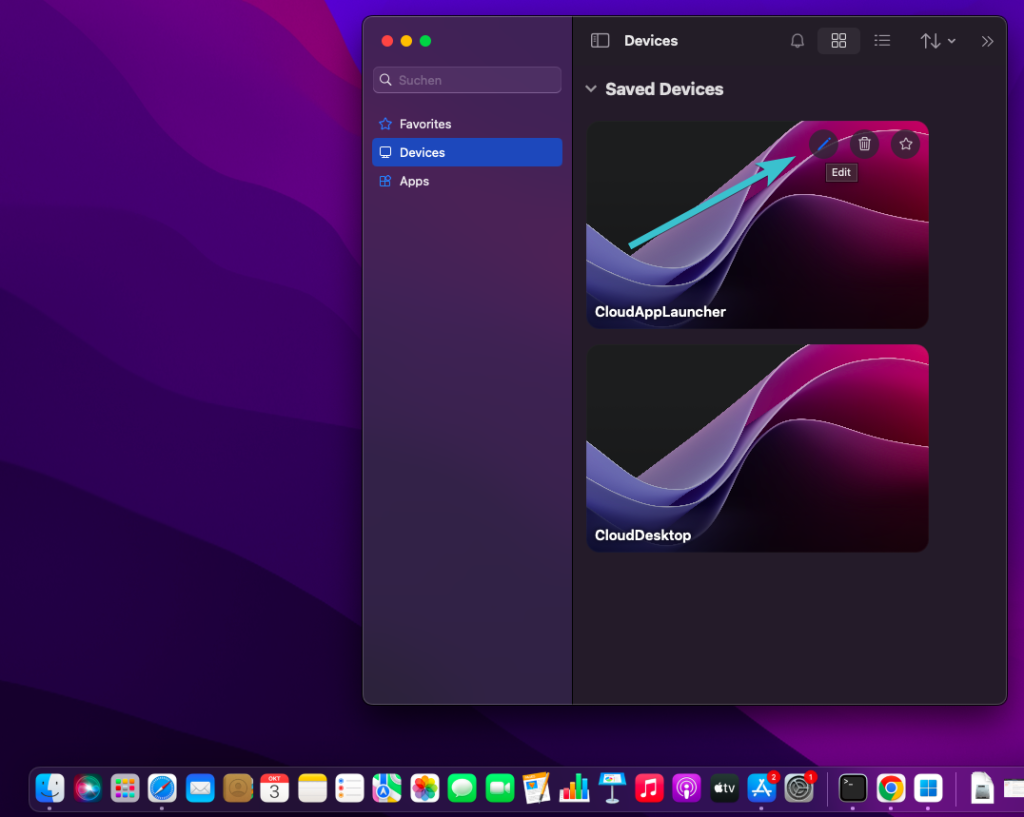Select Favorites in the sidebar
Image resolution: width=1024 pixels, height=817 pixels.
click(467, 123)
